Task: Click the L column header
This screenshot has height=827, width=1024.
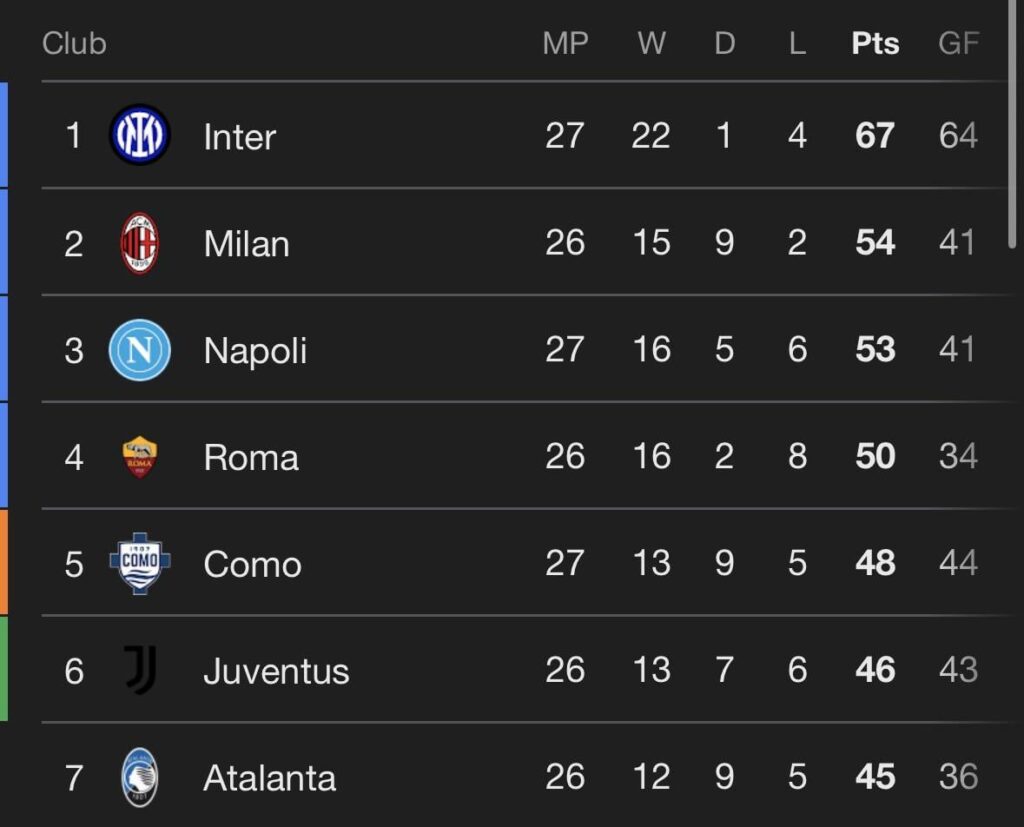Action: click(x=797, y=43)
